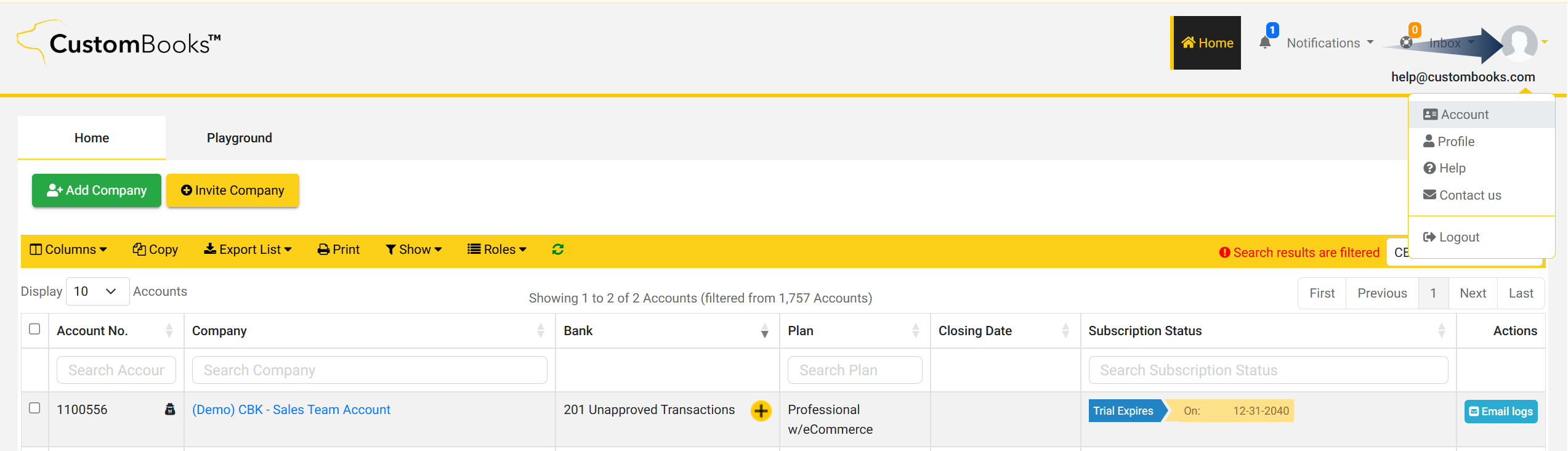Check the box for account 1100556
The width and height of the screenshot is (1568, 451).
(34, 408)
